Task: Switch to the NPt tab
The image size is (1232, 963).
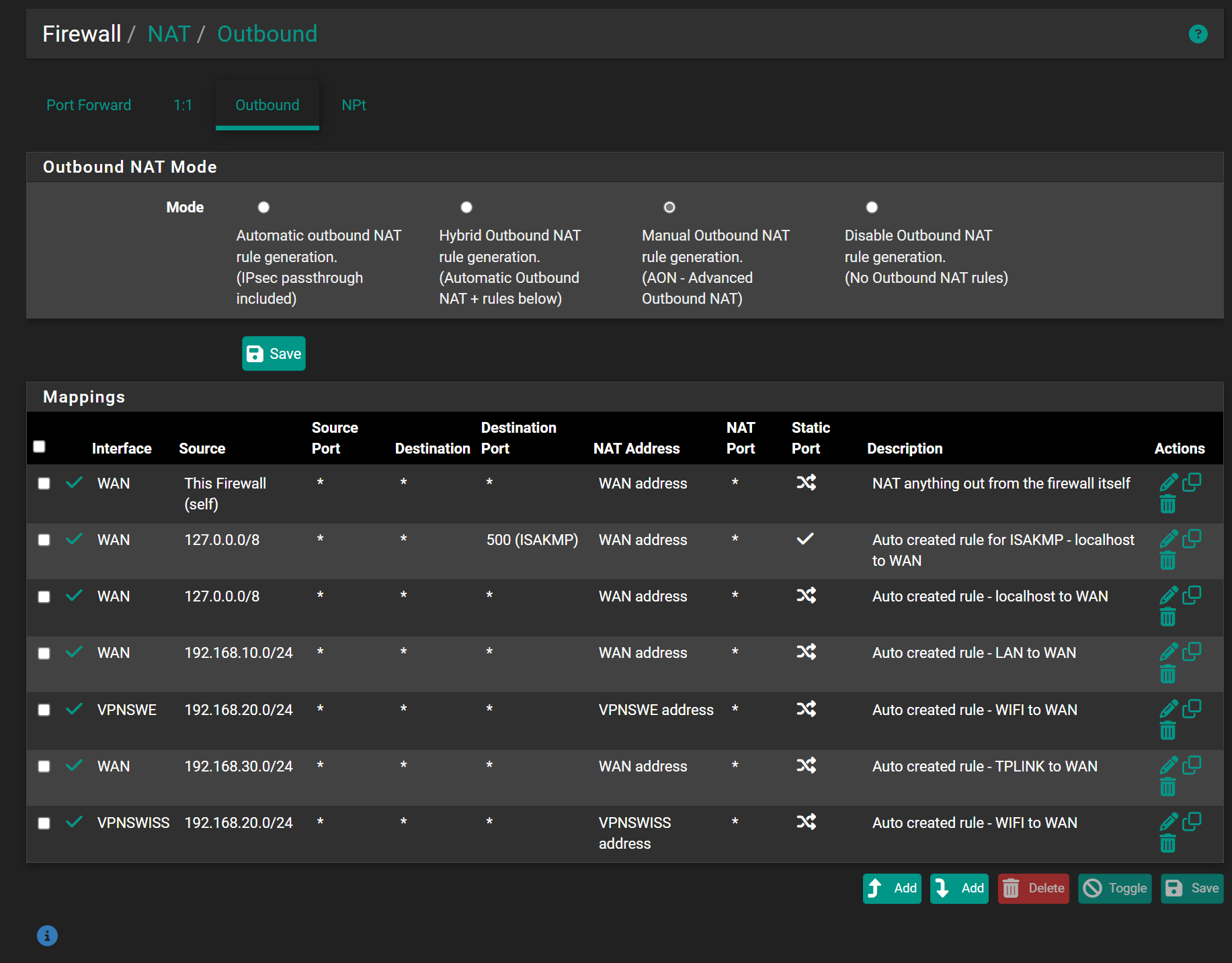Action: 354,105
